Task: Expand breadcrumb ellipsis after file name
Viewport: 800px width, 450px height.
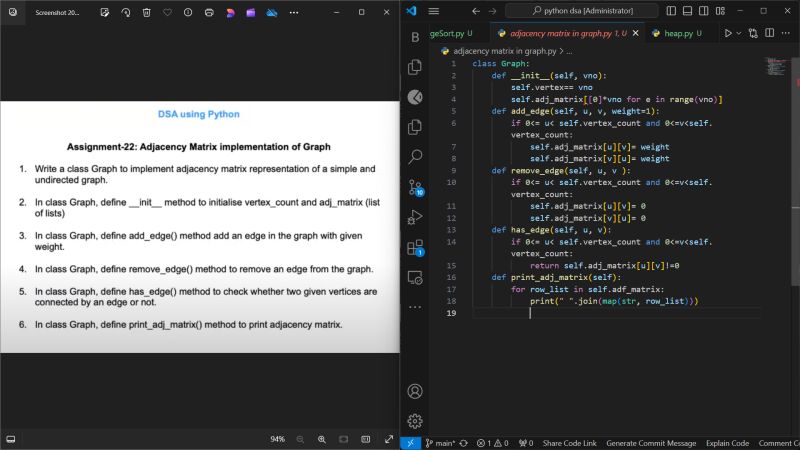Action: click(x=569, y=51)
